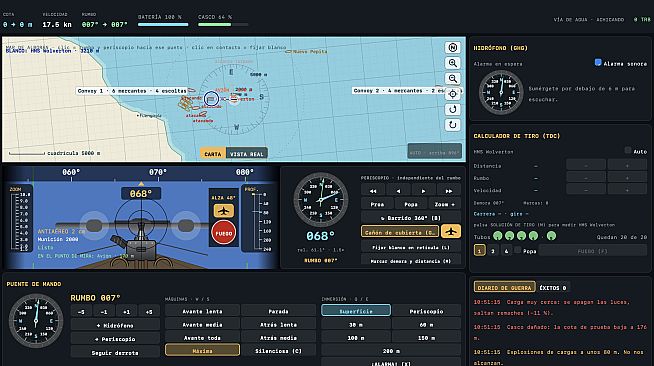This screenshot has height=366, width=654.
Task: Turn heading by plus 1 degree
Action: [126, 311]
